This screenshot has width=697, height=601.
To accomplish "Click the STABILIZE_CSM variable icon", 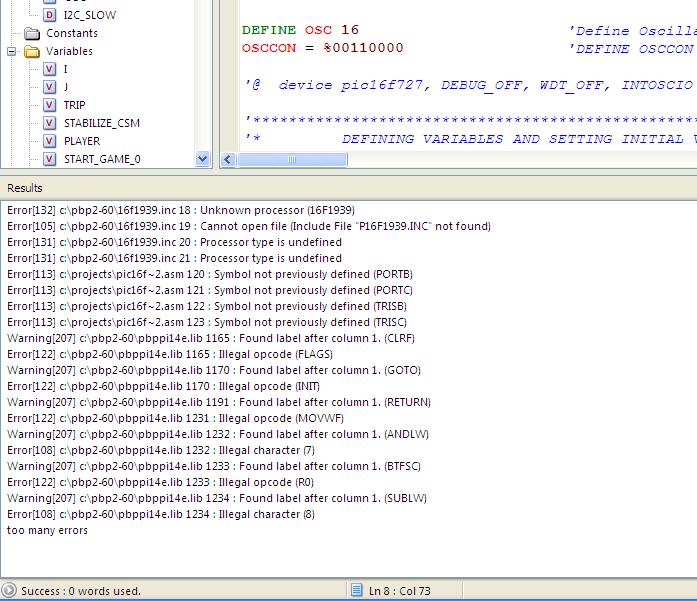I will tap(50, 123).
